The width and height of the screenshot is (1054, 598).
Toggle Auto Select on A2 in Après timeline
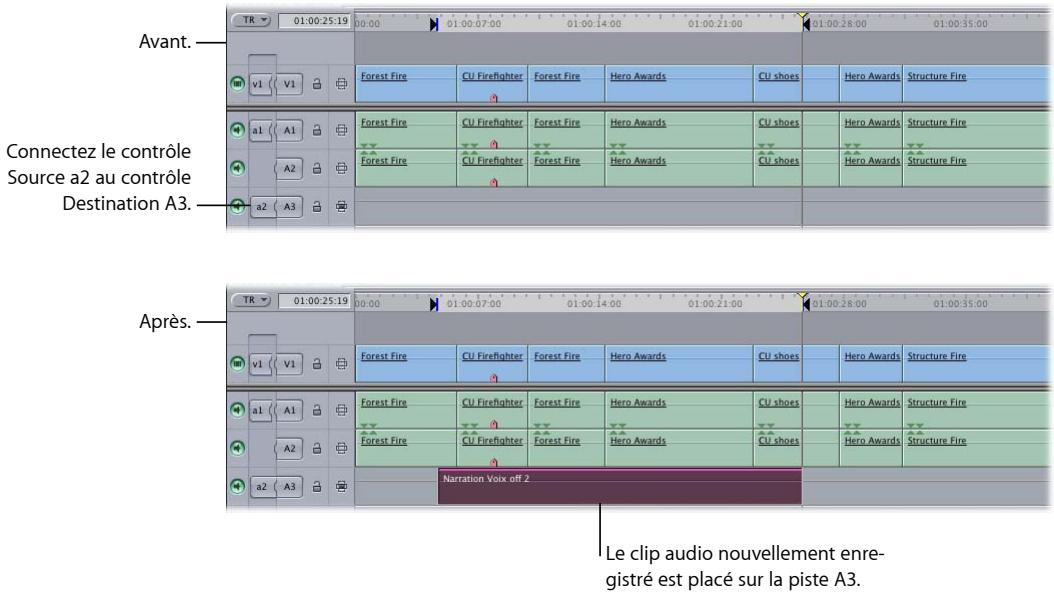(x=341, y=448)
